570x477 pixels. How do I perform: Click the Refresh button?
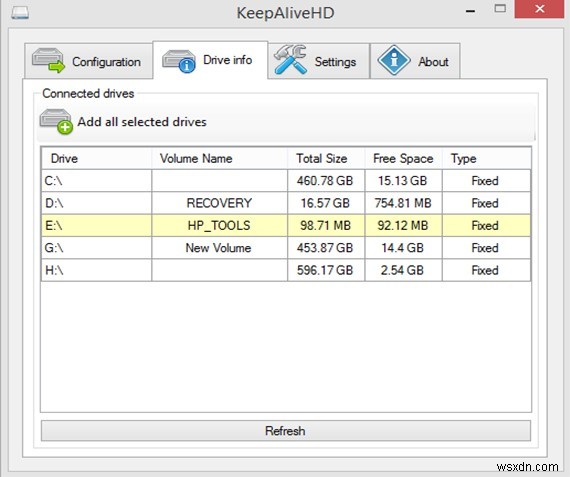tap(286, 431)
